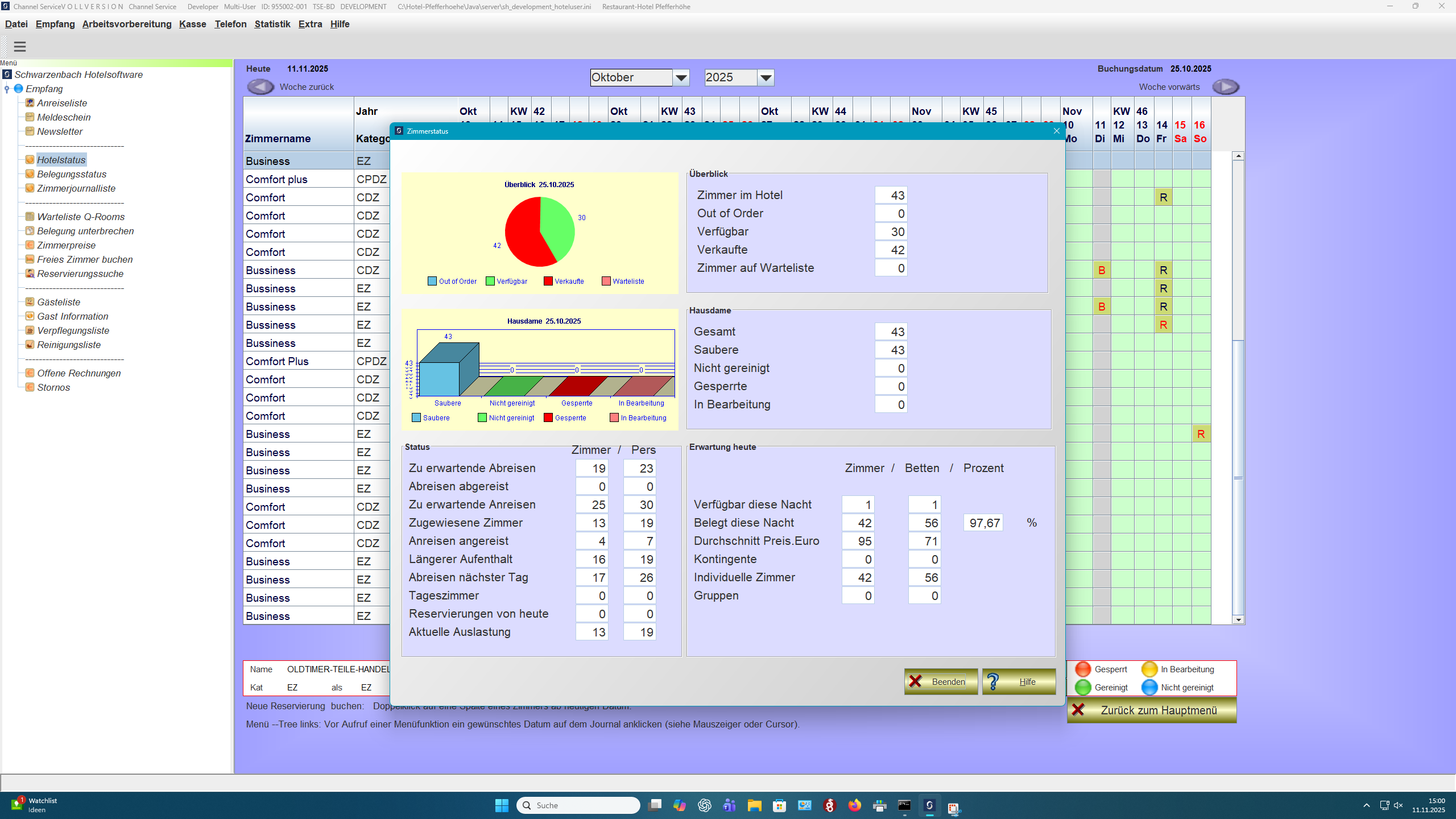Open the Statistik menu
Screen dimensions: 1456x819
273,24
